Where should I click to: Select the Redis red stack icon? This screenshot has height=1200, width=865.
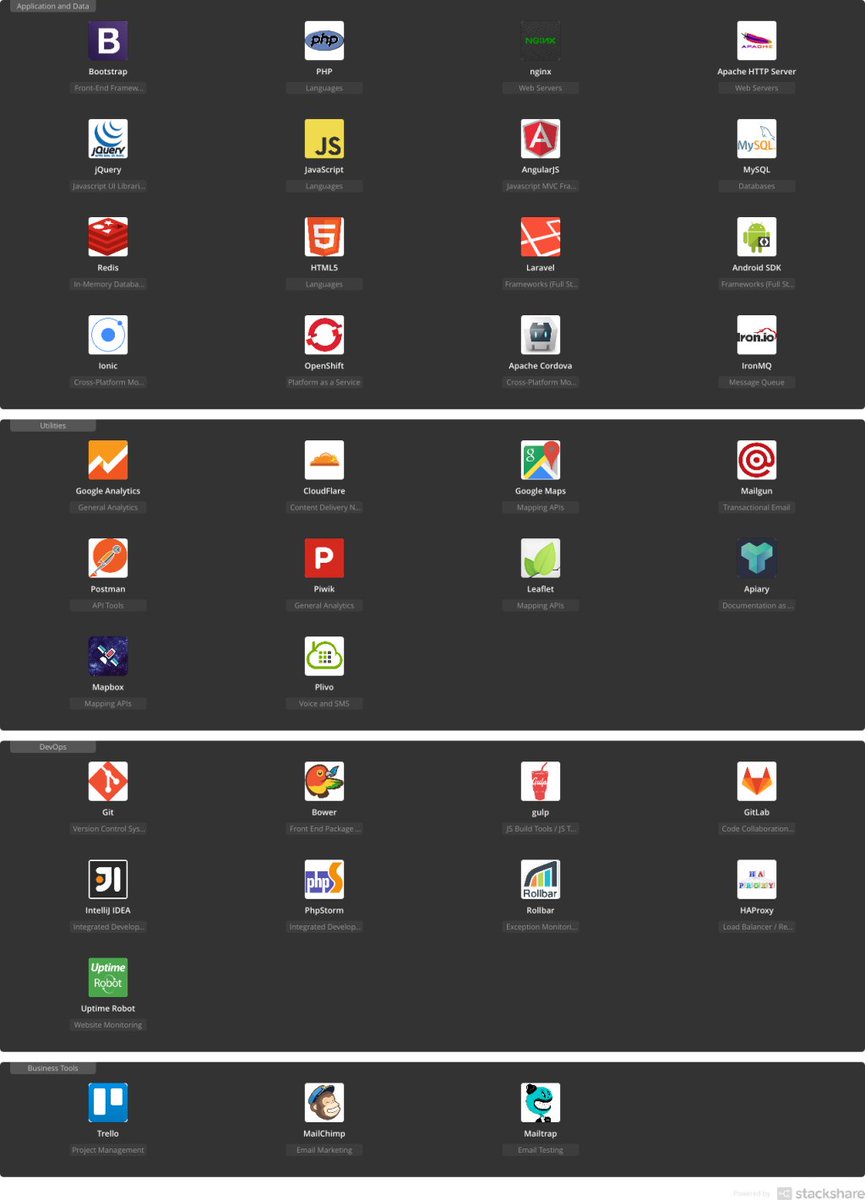pos(108,237)
